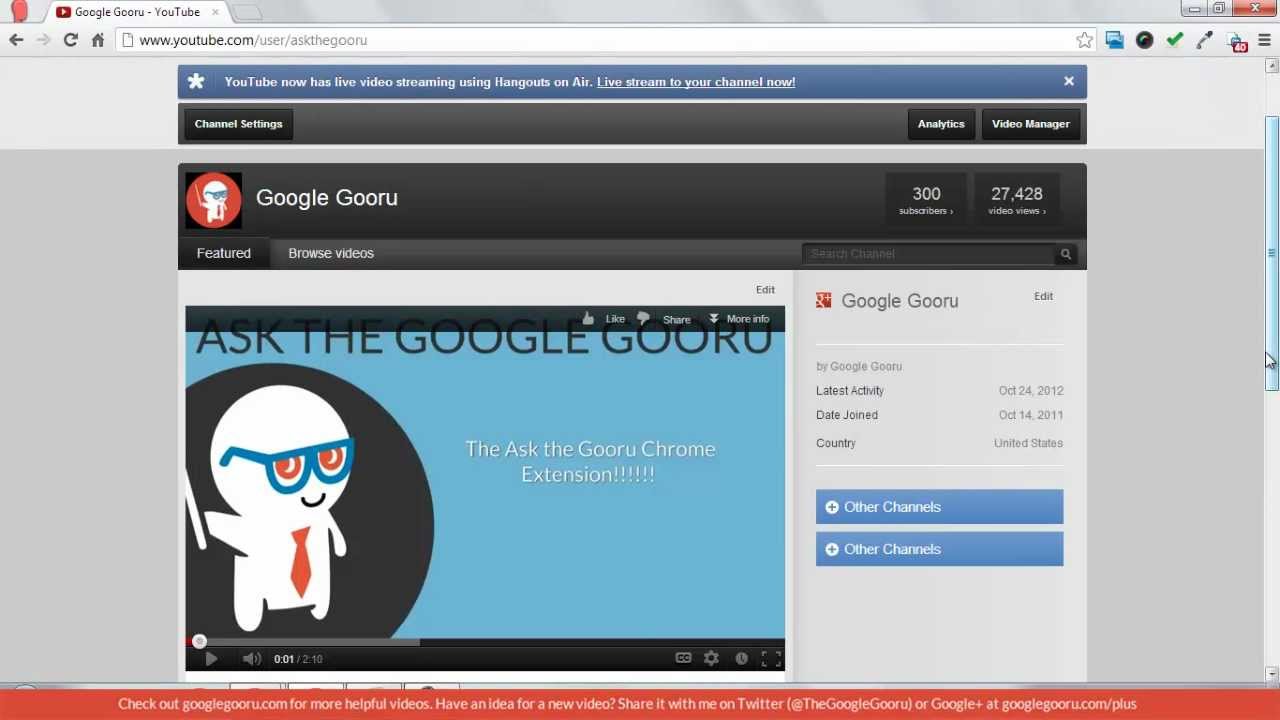Click the page vertical scrollbar thumb
Screen dimensions: 1280x720
click(1272, 255)
